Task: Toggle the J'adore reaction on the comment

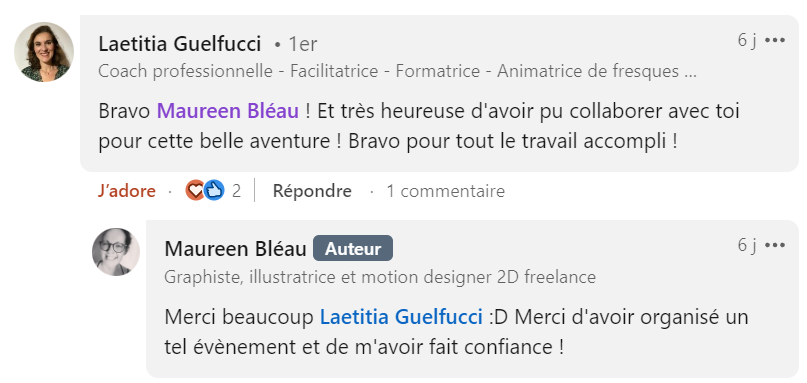Action: click(x=127, y=191)
